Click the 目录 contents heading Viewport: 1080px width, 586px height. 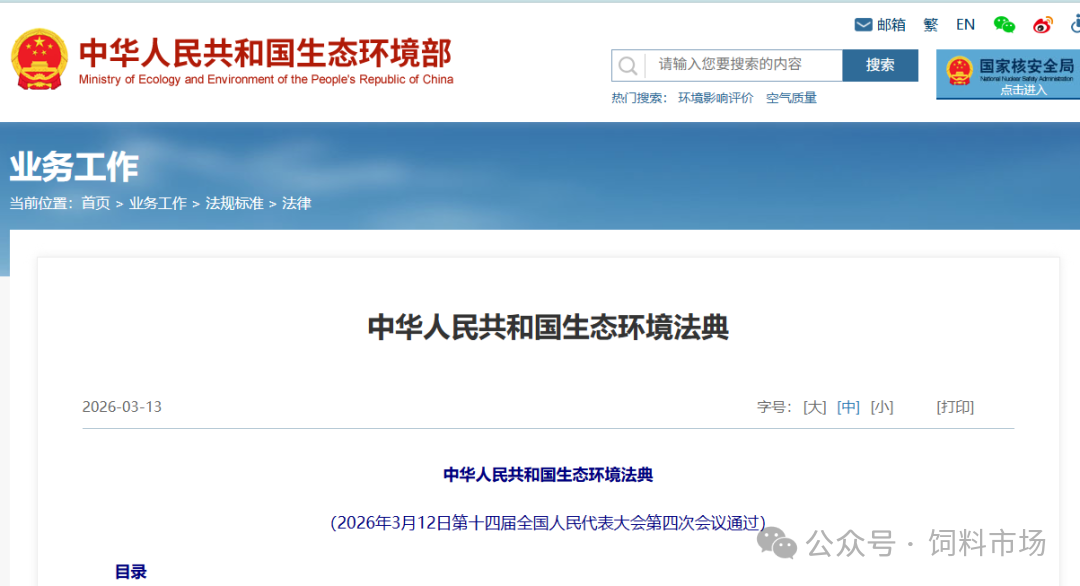131,572
